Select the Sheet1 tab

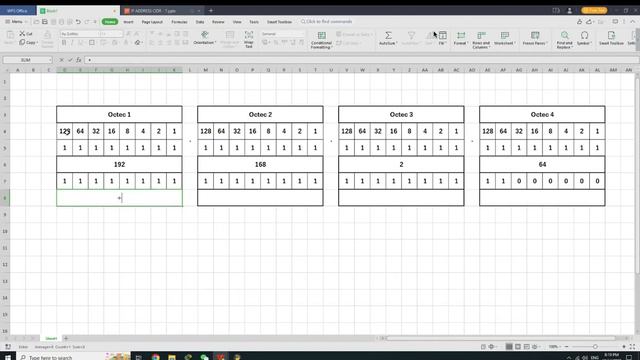tap(51, 338)
